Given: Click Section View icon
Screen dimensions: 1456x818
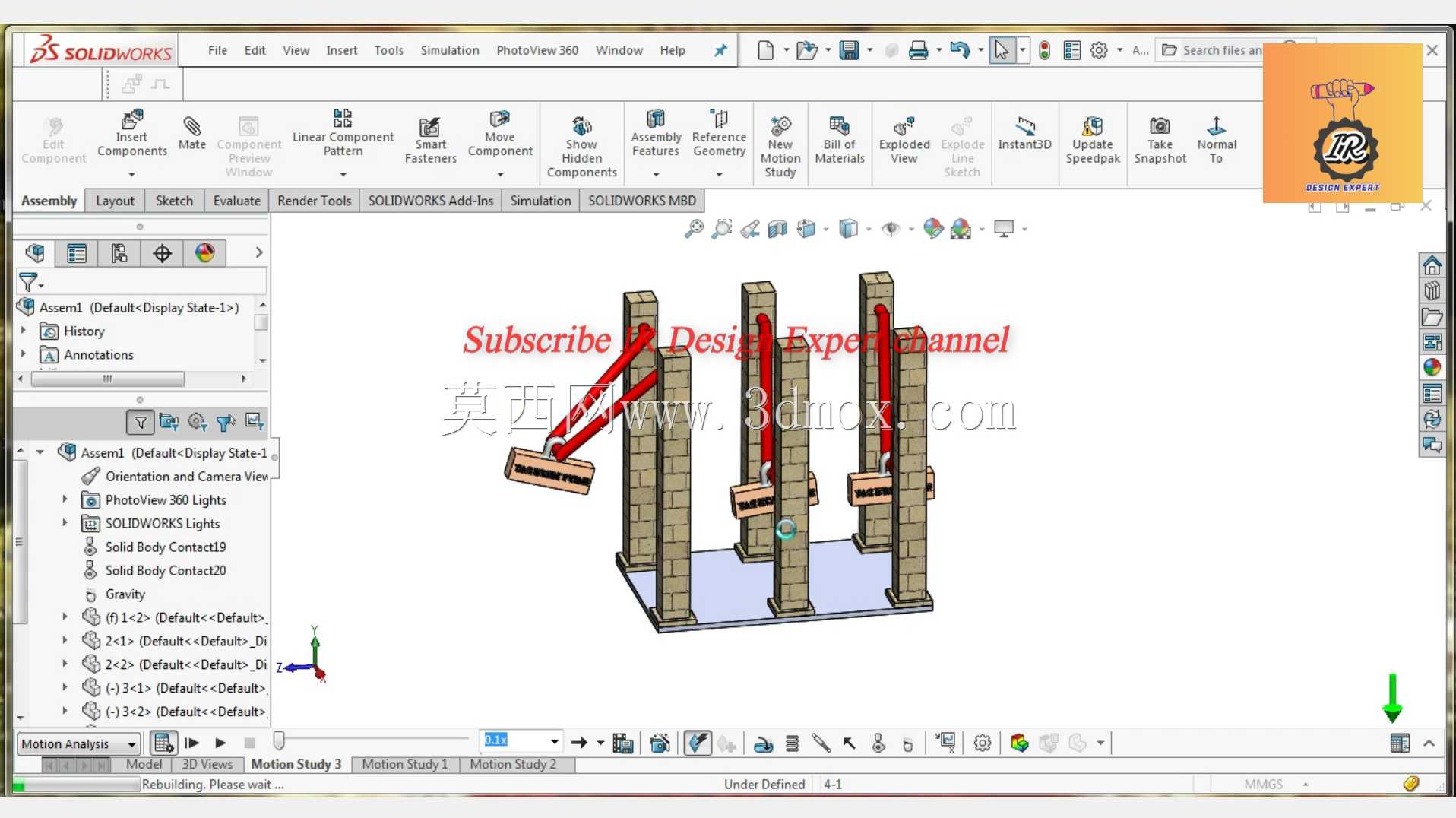Looking at the screenshot, I should click(x=777, y=229).
